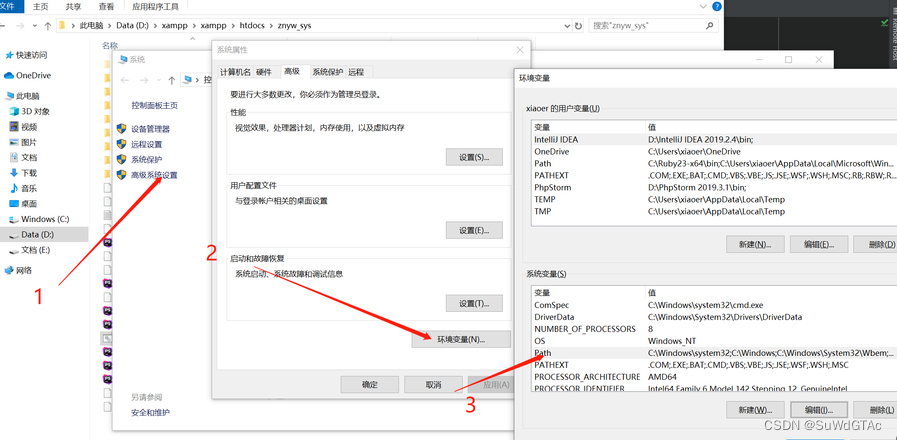Click 控制面板主页 link in System window
Image resolution: width=897 pixels, height=440 pixels.
[154, 105]
